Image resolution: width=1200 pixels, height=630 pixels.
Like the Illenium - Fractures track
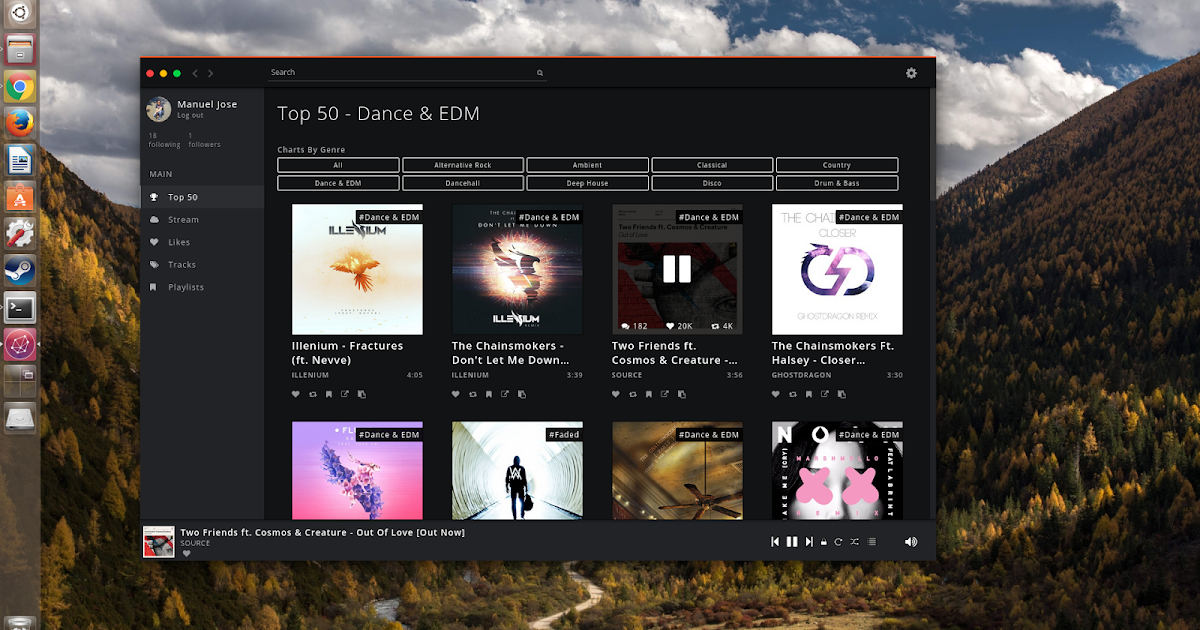coord(295,394)
